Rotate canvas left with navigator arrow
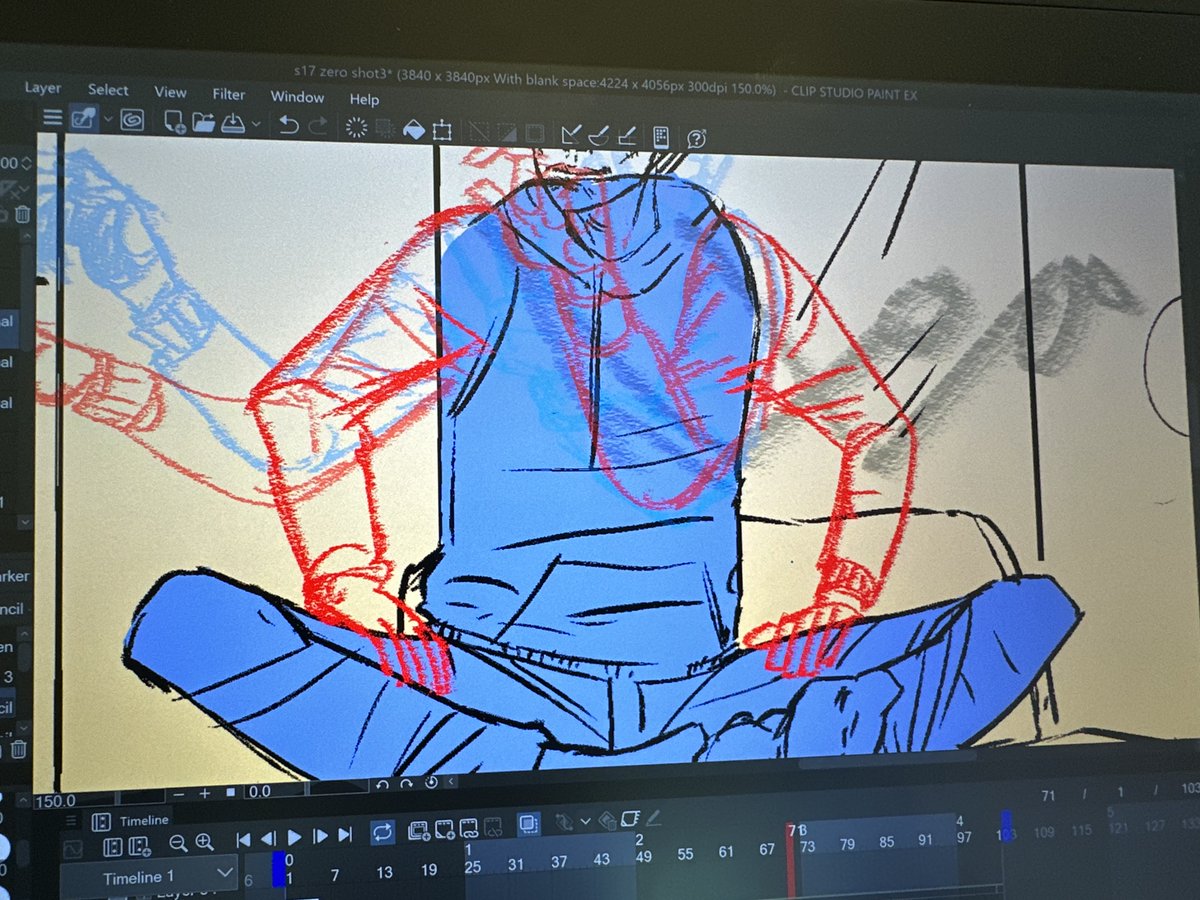Viewport: 1200px width, 900px height. pyautogui.click(x=382, y=784)
